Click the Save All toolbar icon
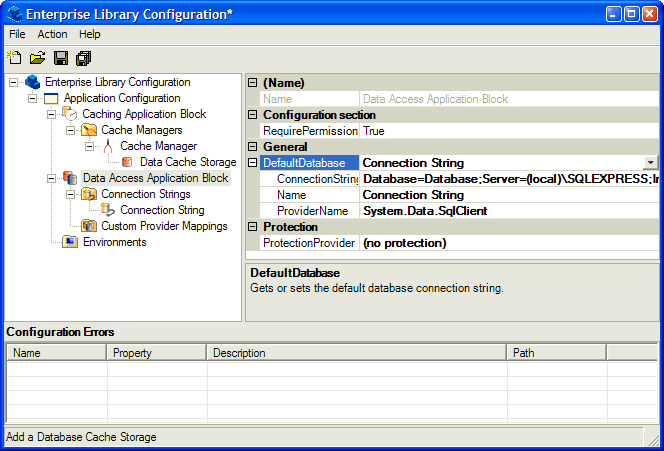The image size is (664, 451). 83,58
